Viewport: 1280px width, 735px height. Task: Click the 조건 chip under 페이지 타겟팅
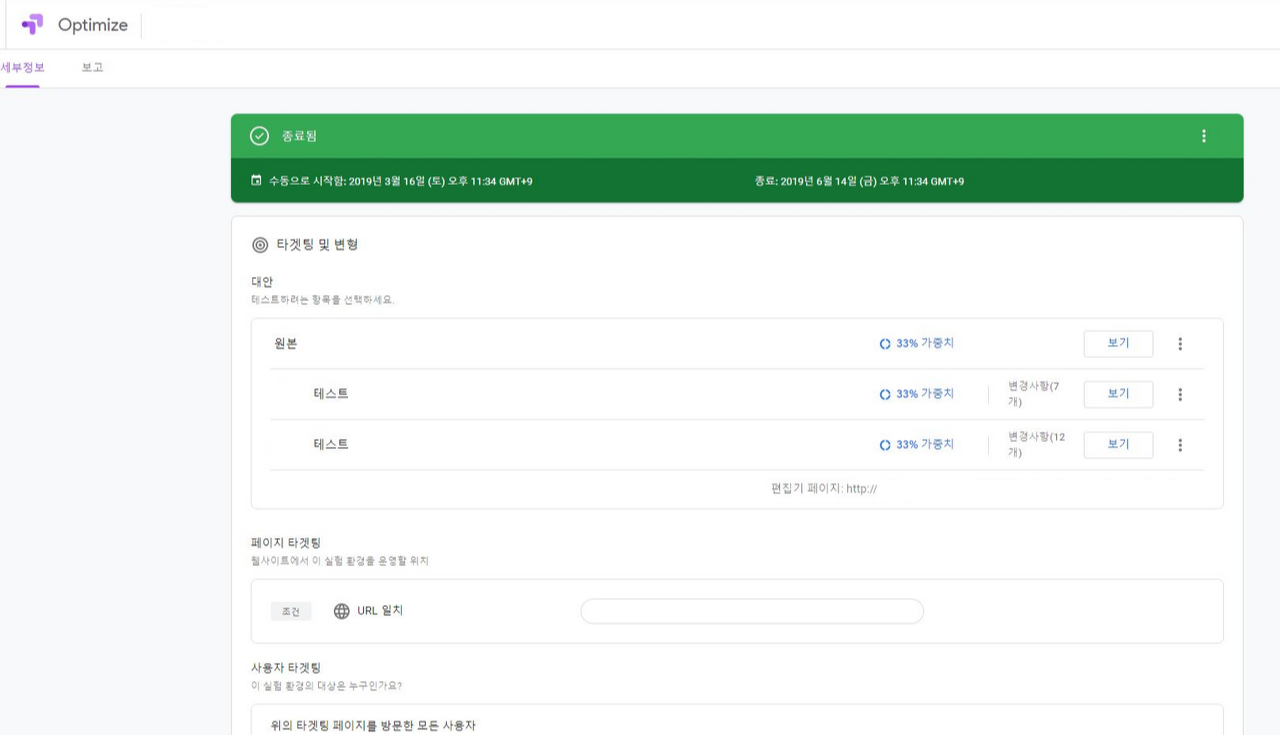coord(290,610)
